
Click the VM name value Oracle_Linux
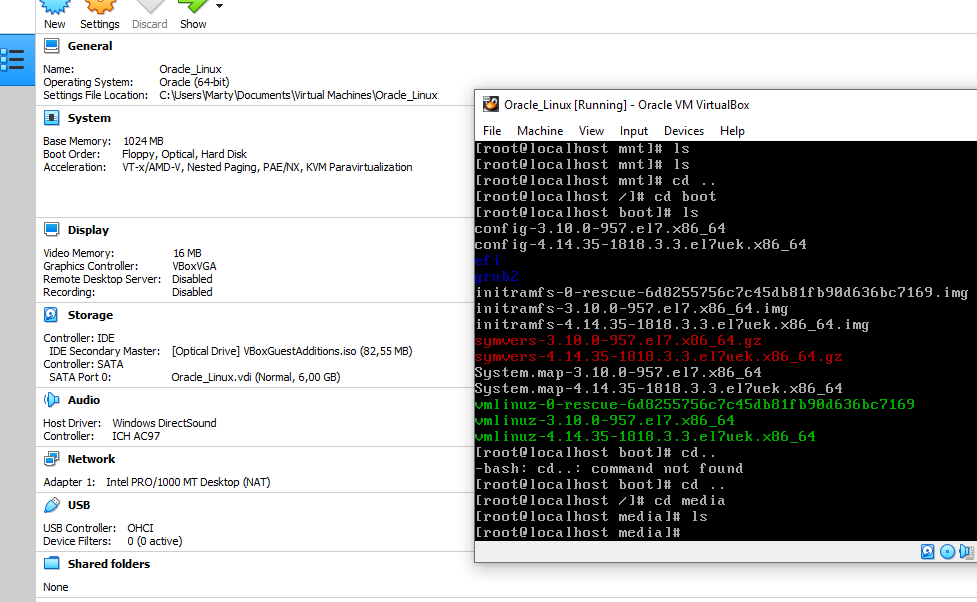[x=190, y=69]
